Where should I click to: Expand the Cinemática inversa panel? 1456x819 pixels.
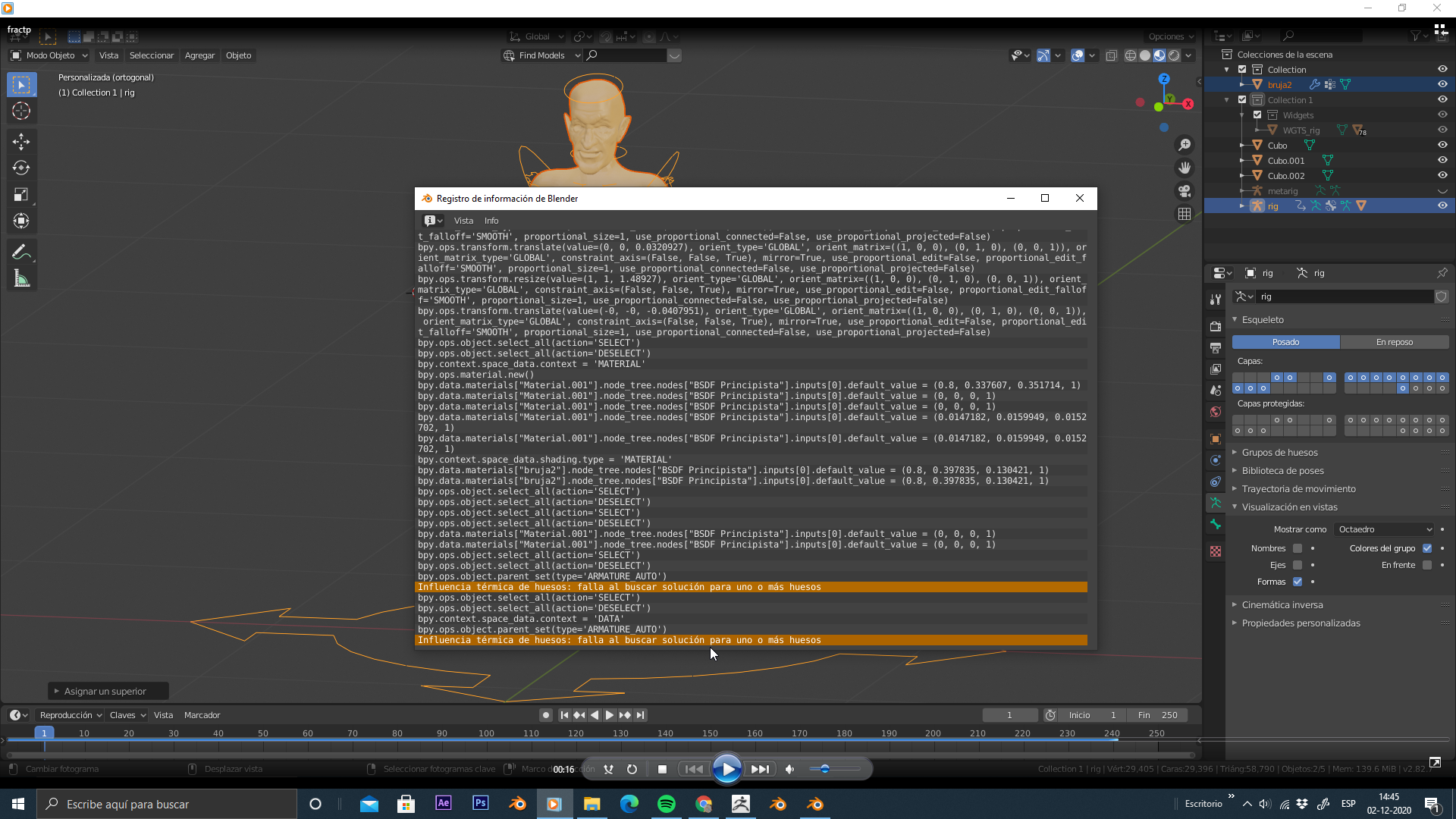click(1282, 604)
